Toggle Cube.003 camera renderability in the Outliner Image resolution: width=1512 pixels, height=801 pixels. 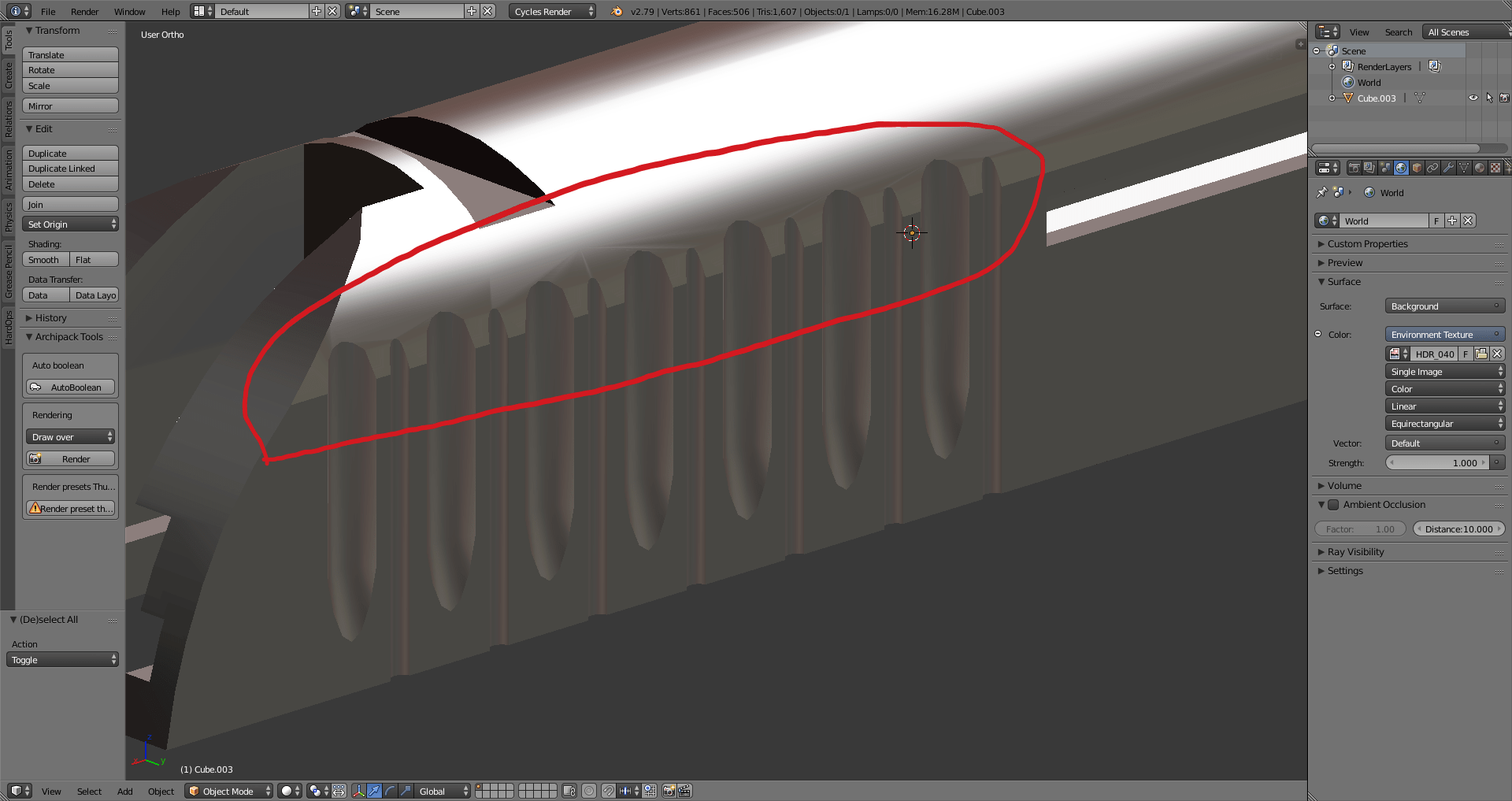click(1504, 98)
